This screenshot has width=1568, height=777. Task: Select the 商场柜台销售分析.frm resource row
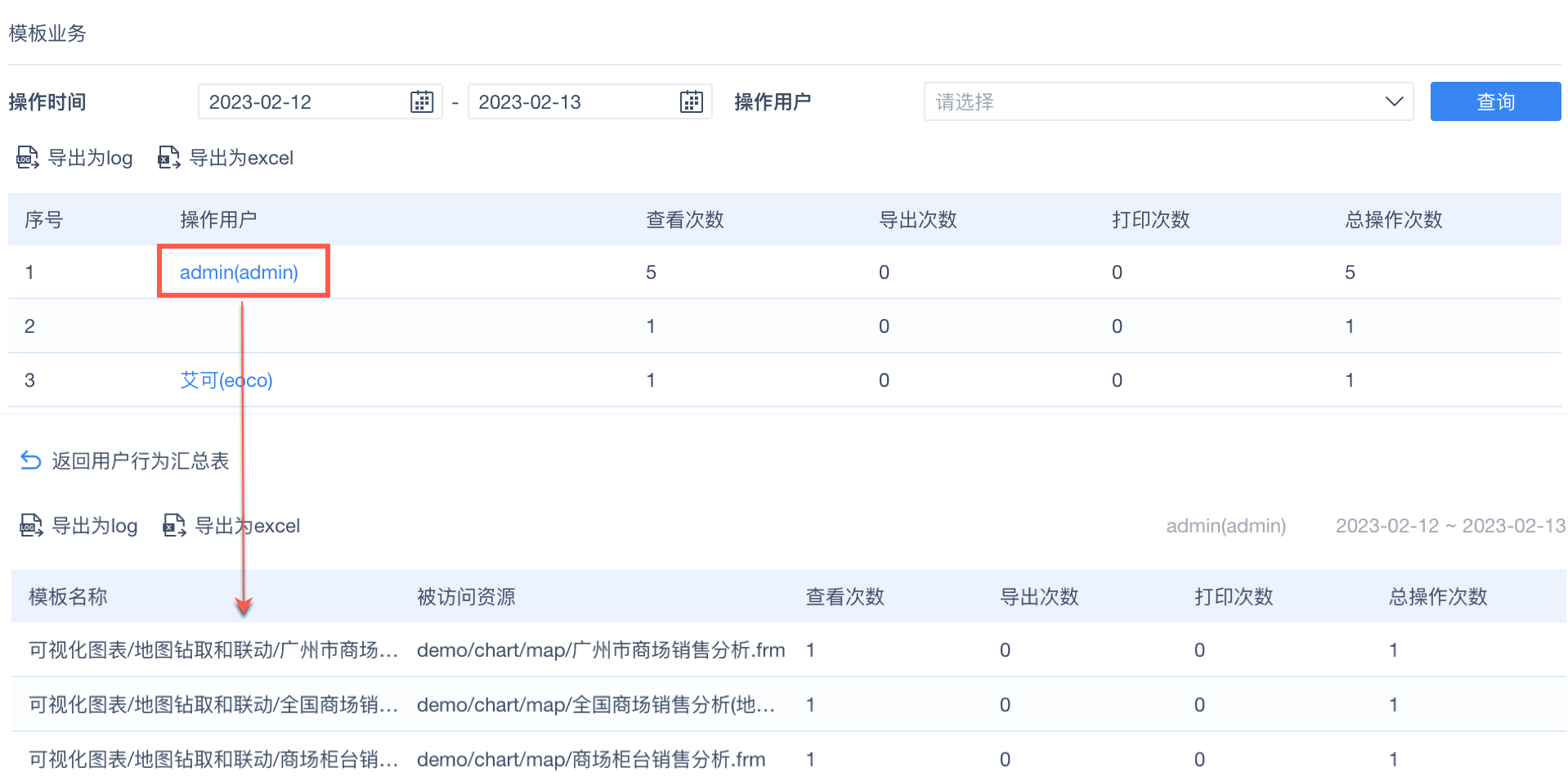tap(590, 760)
